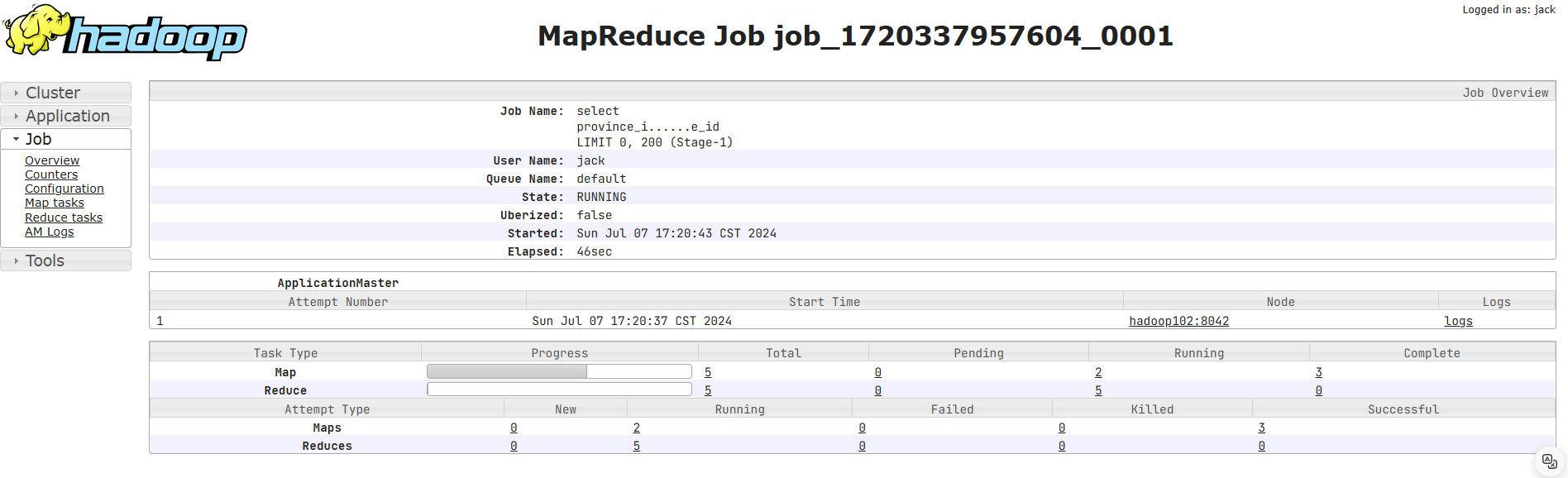Click the Attempt Number column header

click(338, 302)
